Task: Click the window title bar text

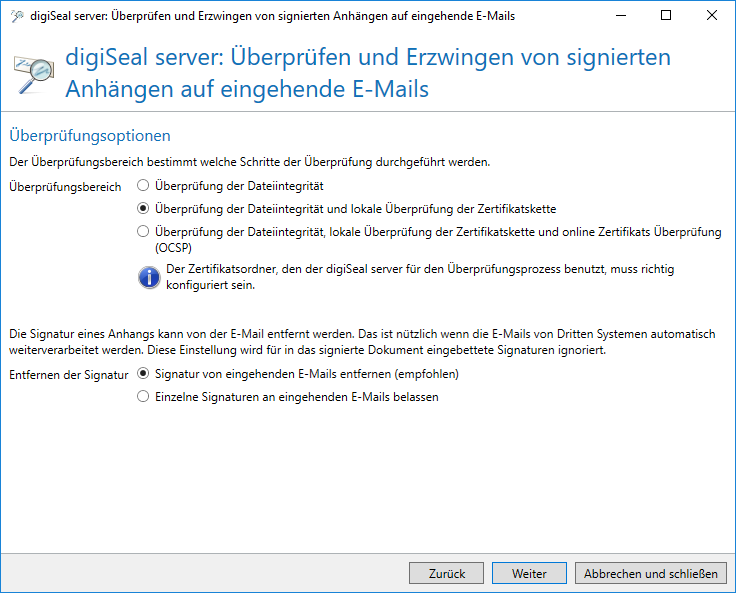Action: pyautogui.click(x=272, y=16)
